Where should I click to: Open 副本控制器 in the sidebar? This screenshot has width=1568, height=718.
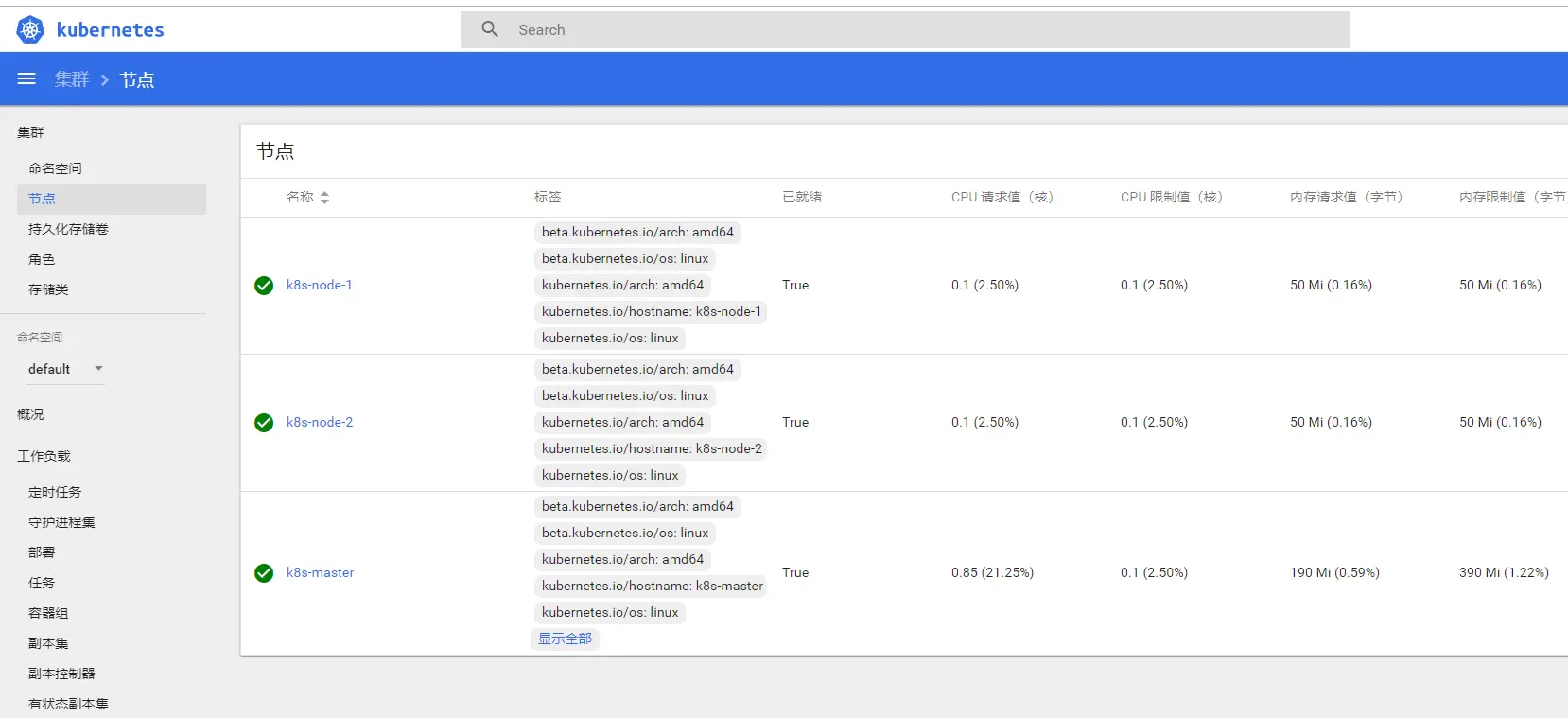(x=61, y=674)
